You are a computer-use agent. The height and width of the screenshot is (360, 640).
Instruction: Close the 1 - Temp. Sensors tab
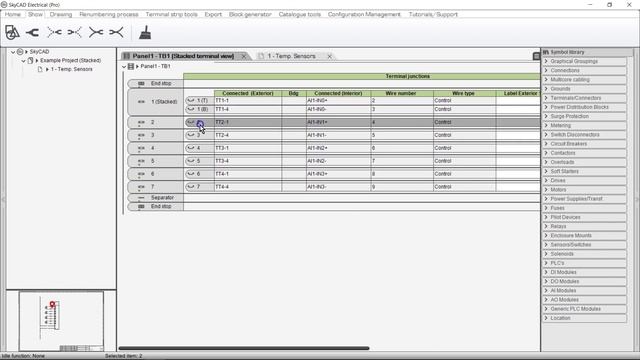(x=329, y=56)
